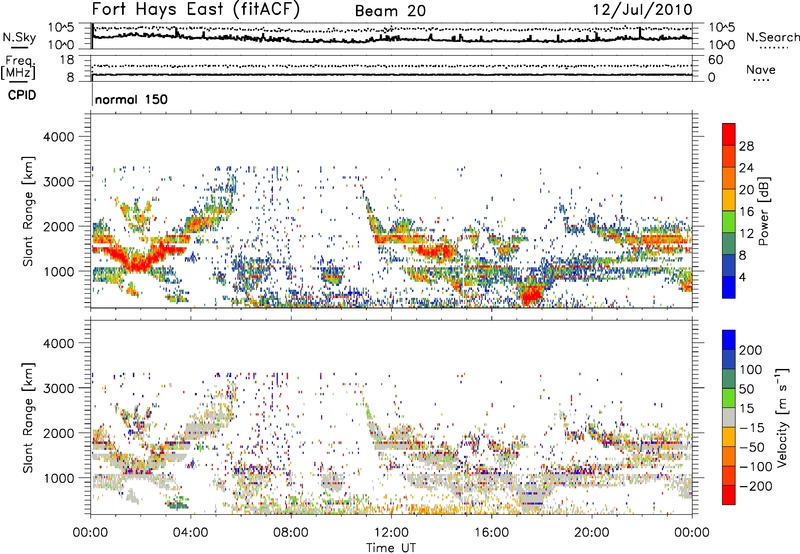The height and width of the screenshot is (554, 800).
Task: Click the 'N.Sky' legend label
Action: point(19,37)
